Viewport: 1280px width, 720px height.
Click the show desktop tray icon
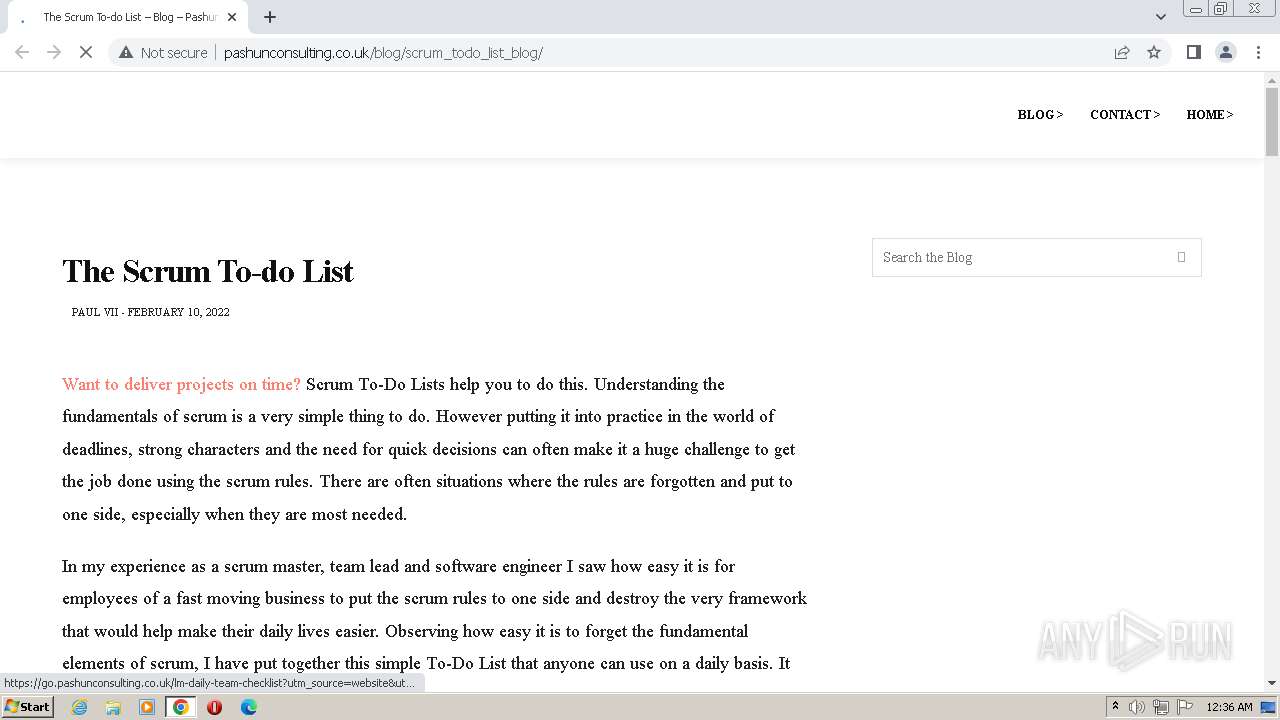coord(1269,707)
